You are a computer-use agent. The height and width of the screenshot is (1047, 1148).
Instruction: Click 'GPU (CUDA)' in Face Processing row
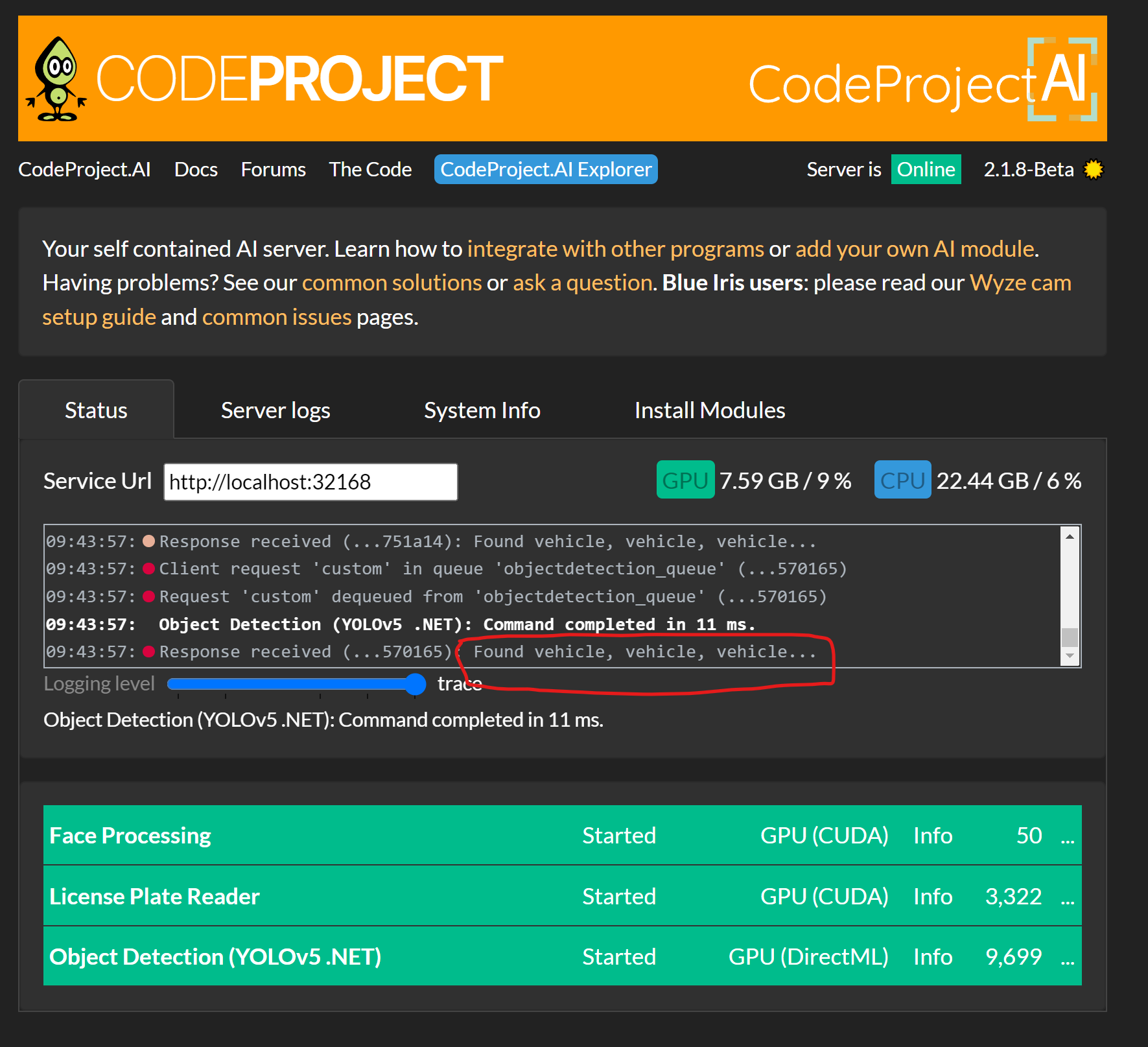(824, 835)
